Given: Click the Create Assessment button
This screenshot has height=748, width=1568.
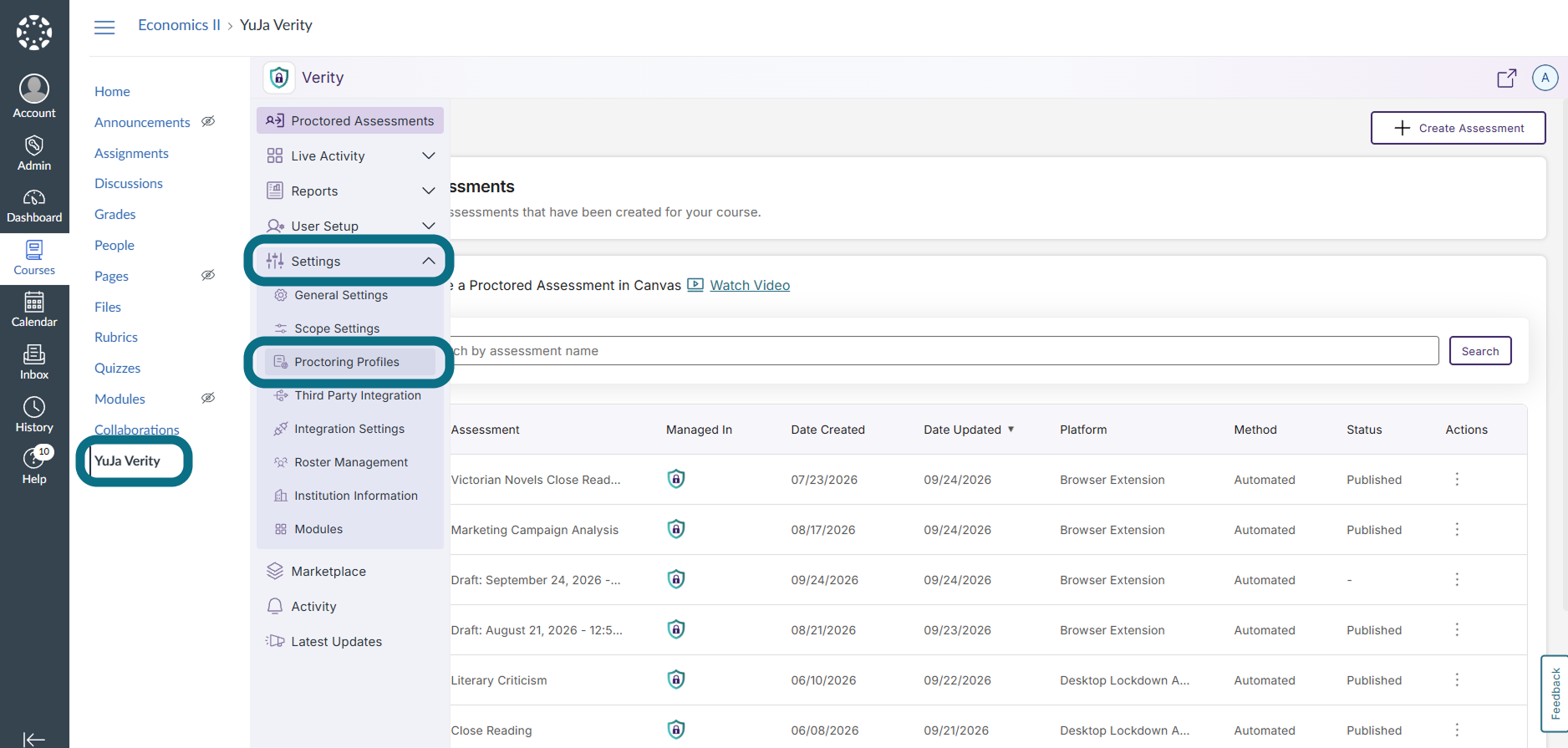Looking at the screenshot, I should coord(1458,128).
